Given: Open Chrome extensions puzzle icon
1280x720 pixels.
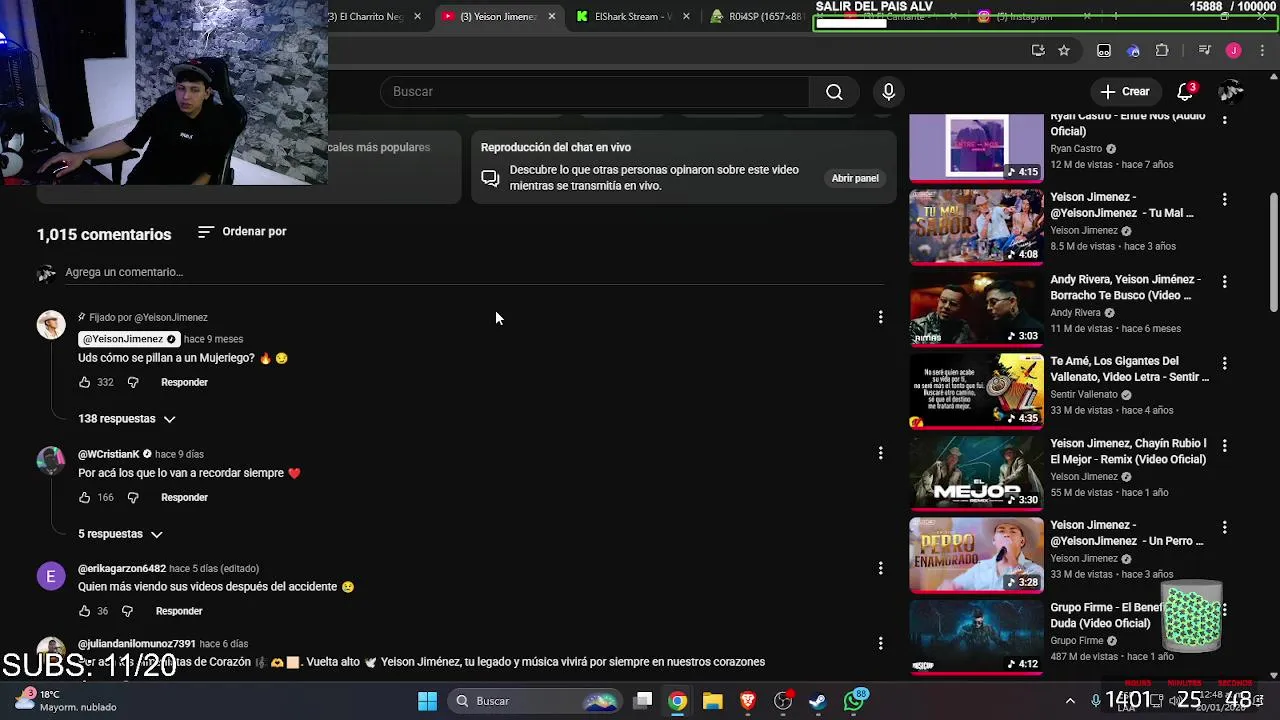Looking at the screenshot, I should pyautogui.click(x=1162, y=51).
